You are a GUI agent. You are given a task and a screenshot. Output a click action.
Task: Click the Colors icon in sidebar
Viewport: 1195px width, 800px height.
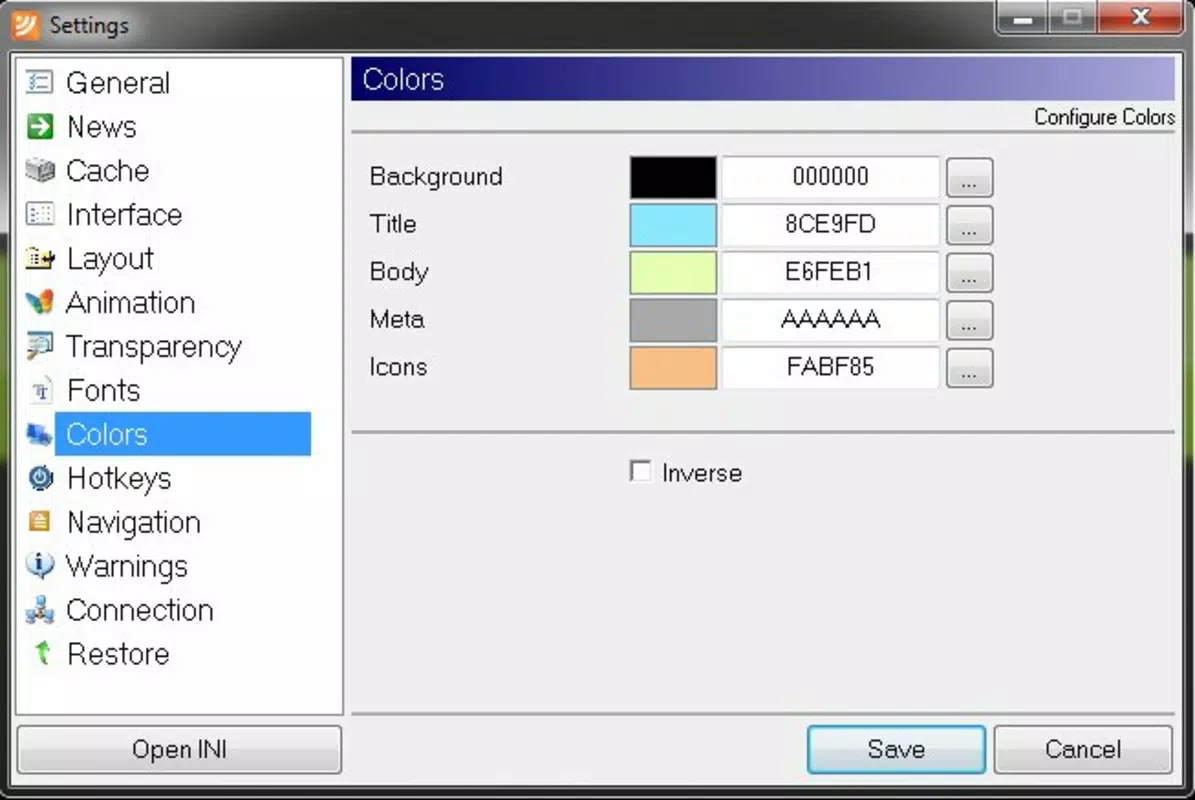pos(39,434)
